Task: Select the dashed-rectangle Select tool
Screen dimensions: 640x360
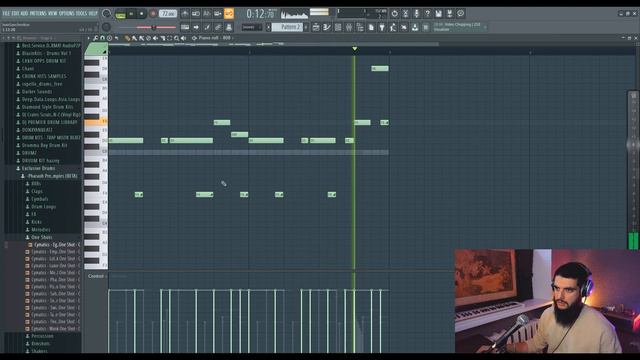Action: tap(169, 38)
